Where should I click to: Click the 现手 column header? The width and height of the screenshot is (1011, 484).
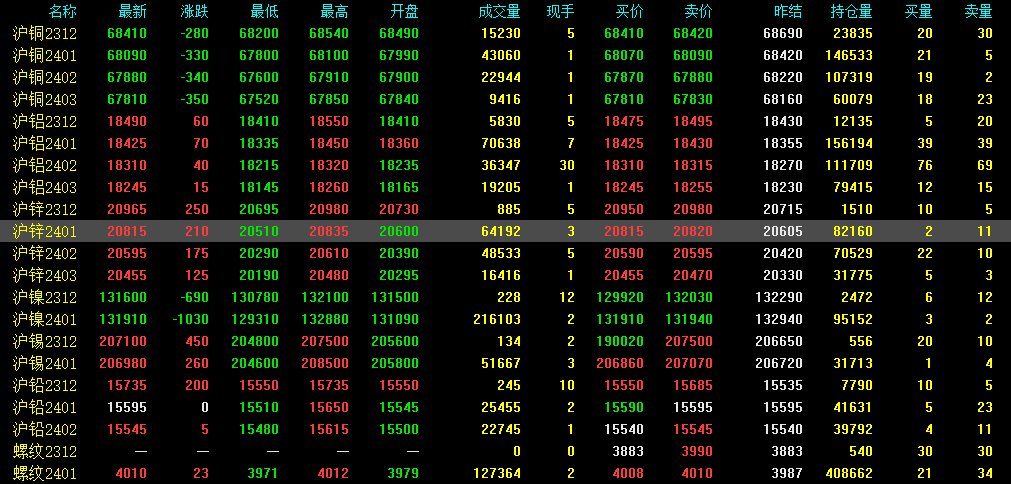point(560,11)
